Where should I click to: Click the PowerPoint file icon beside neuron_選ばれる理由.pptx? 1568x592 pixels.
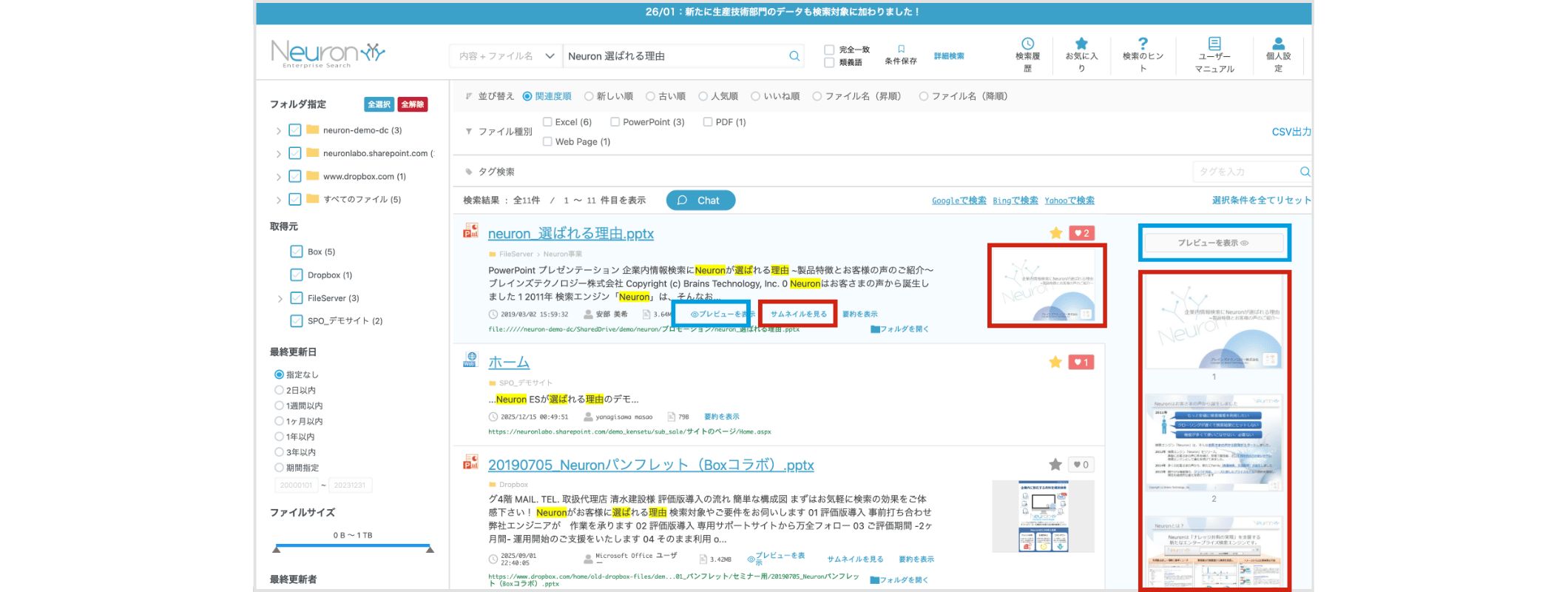470,231
